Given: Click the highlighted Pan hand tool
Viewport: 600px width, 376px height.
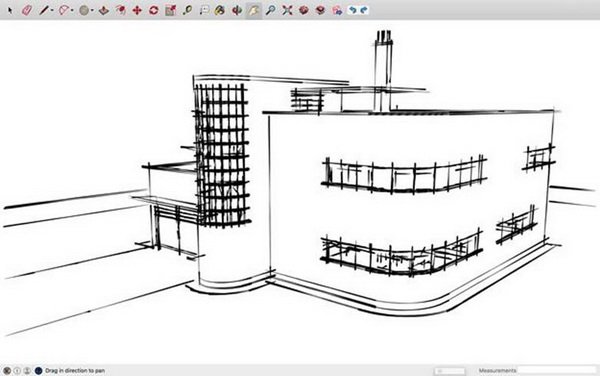Looking at the screenshot, I should pyautogui.click(x=253, y=10).
